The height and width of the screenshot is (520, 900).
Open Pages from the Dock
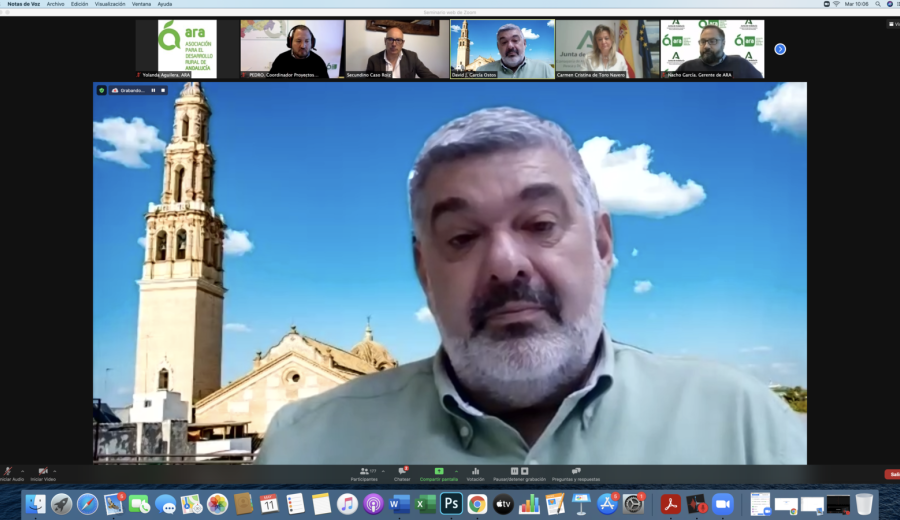(555, 505)
